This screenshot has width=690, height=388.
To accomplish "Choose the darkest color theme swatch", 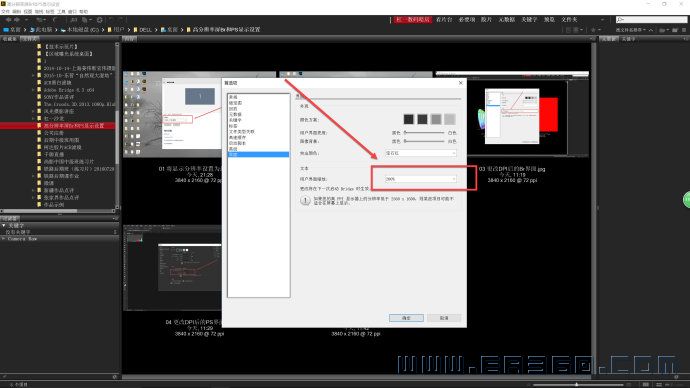I will point(409,119).
